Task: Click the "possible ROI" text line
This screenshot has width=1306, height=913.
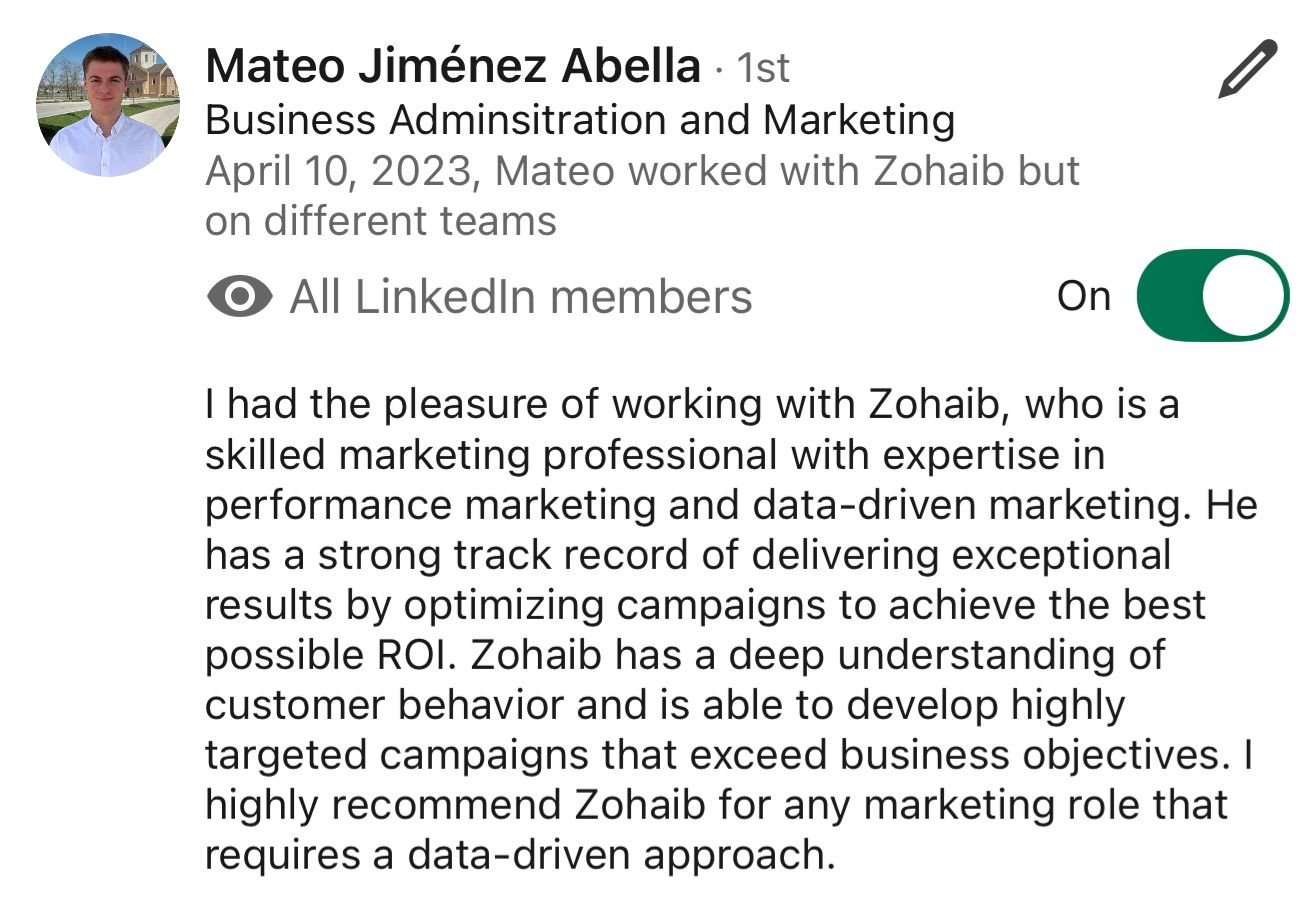Action: tap(685, 655)
